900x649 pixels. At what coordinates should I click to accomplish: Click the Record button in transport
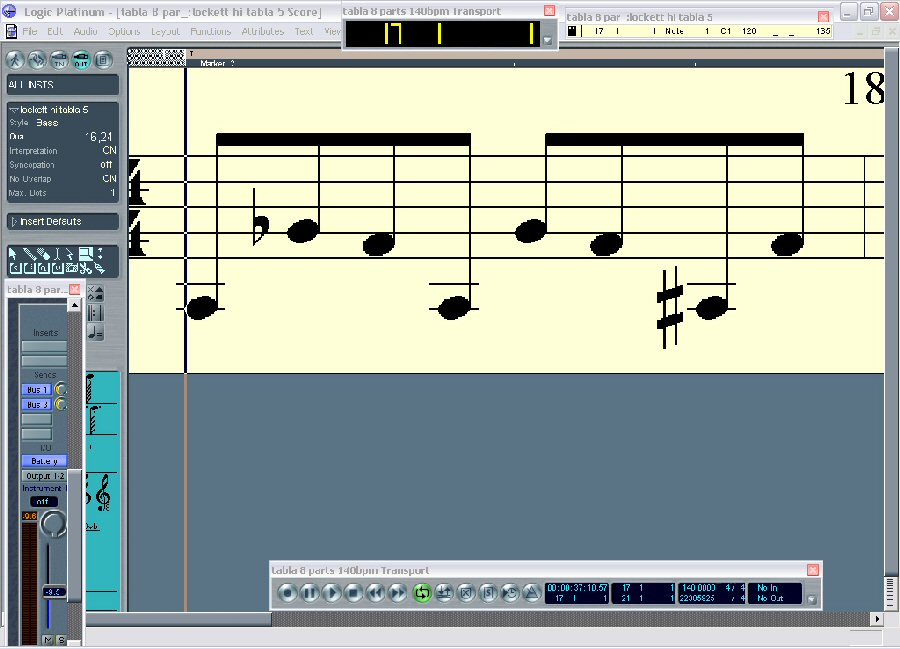pos(288,593)
